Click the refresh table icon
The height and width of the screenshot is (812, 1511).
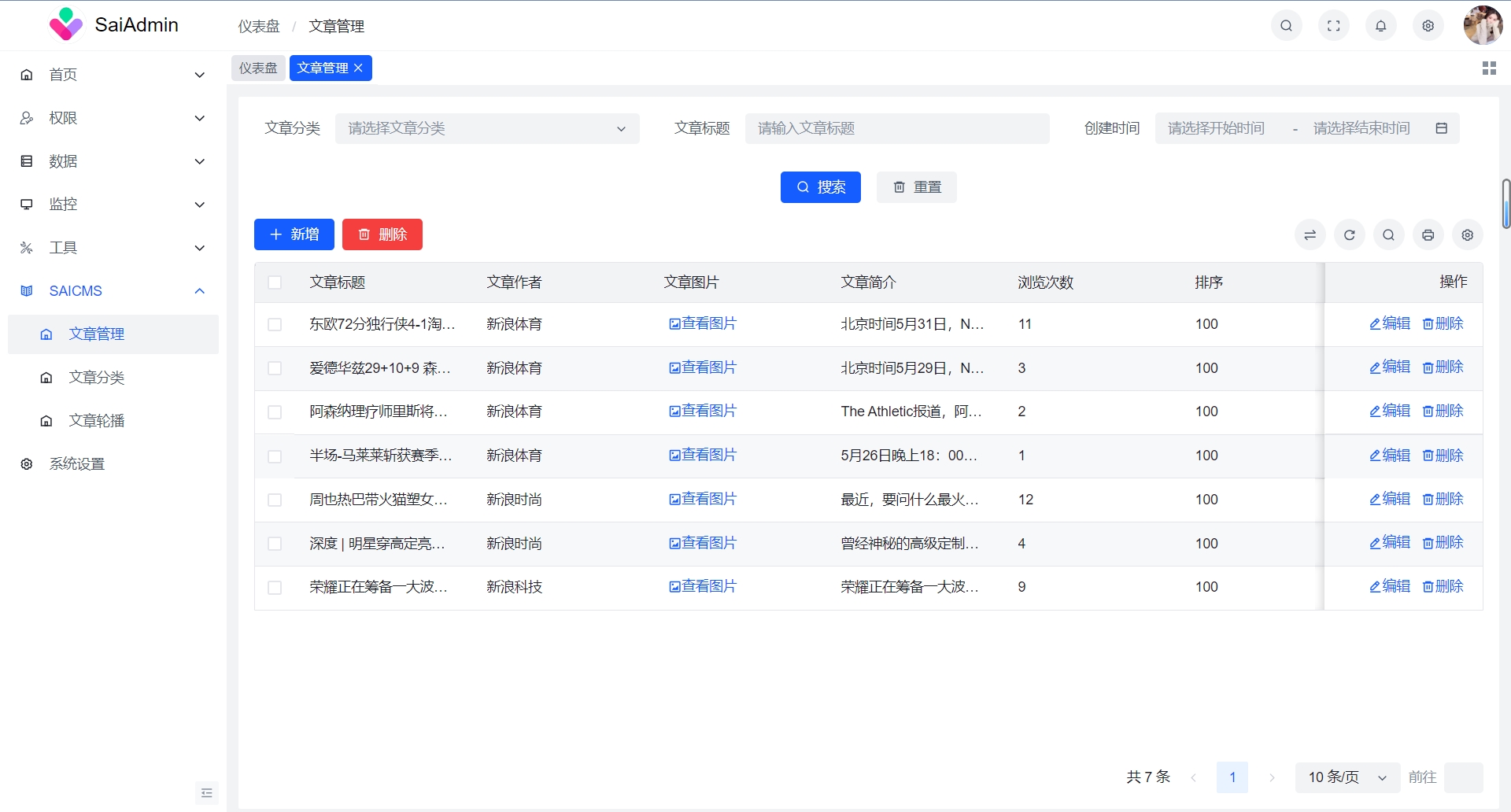click(x=1349, y=234)
